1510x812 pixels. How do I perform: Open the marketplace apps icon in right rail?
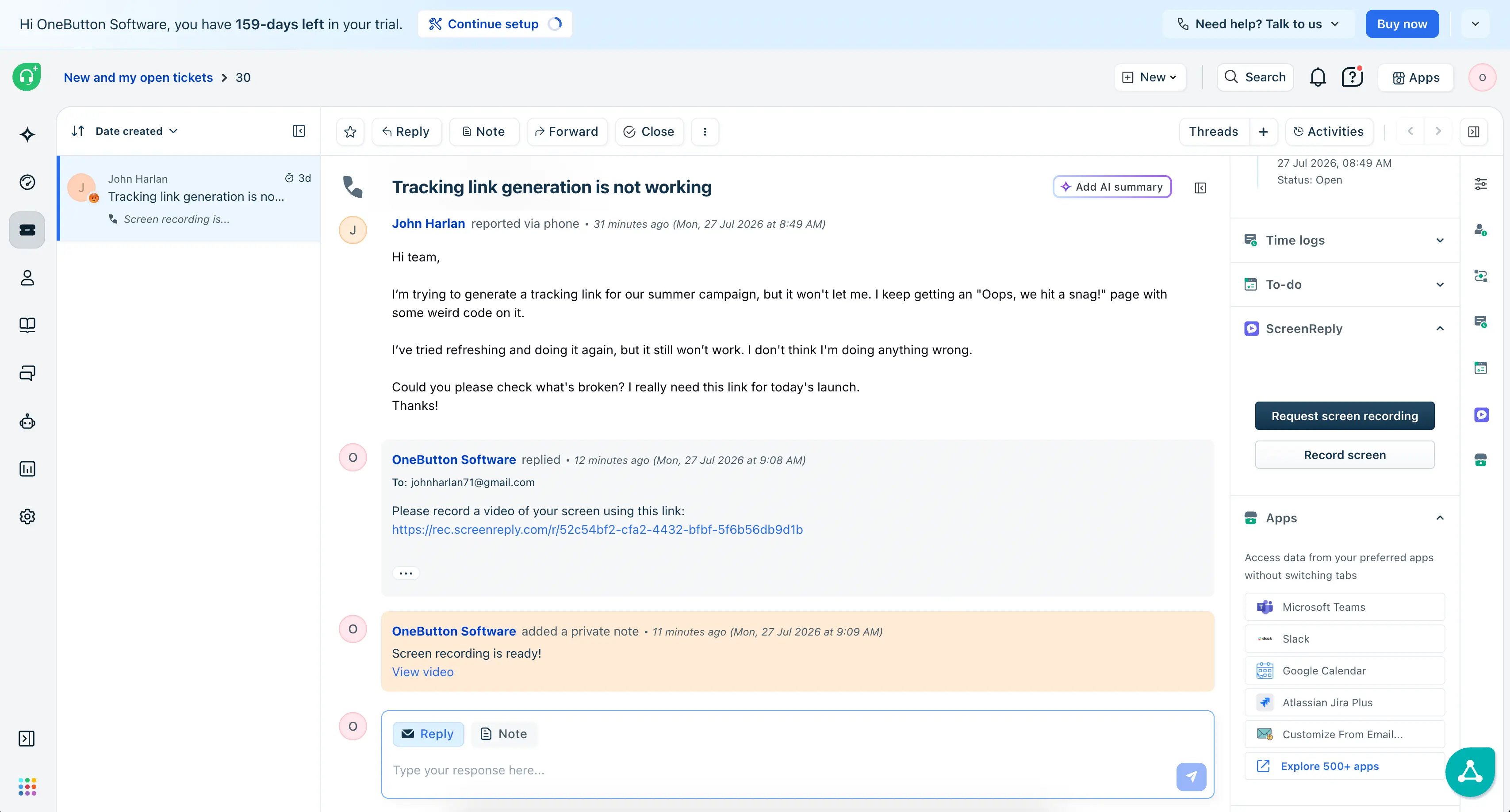pyautogui.click(x=1481, y=460)
